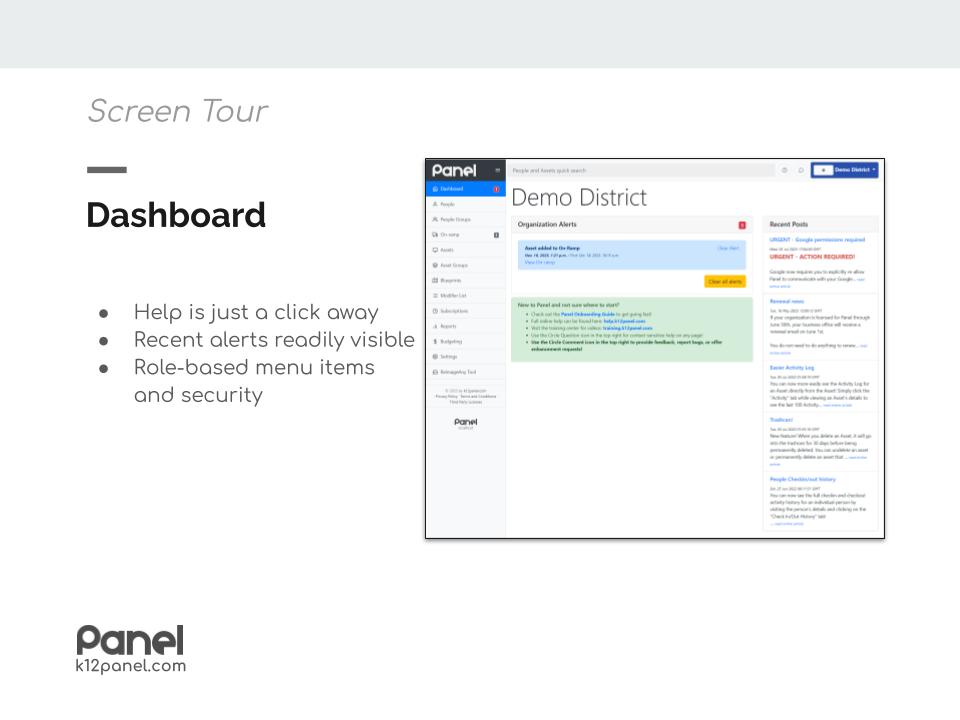Click the People and Assets quick search field
960x720 pixels.
click(x=642, y=170)
